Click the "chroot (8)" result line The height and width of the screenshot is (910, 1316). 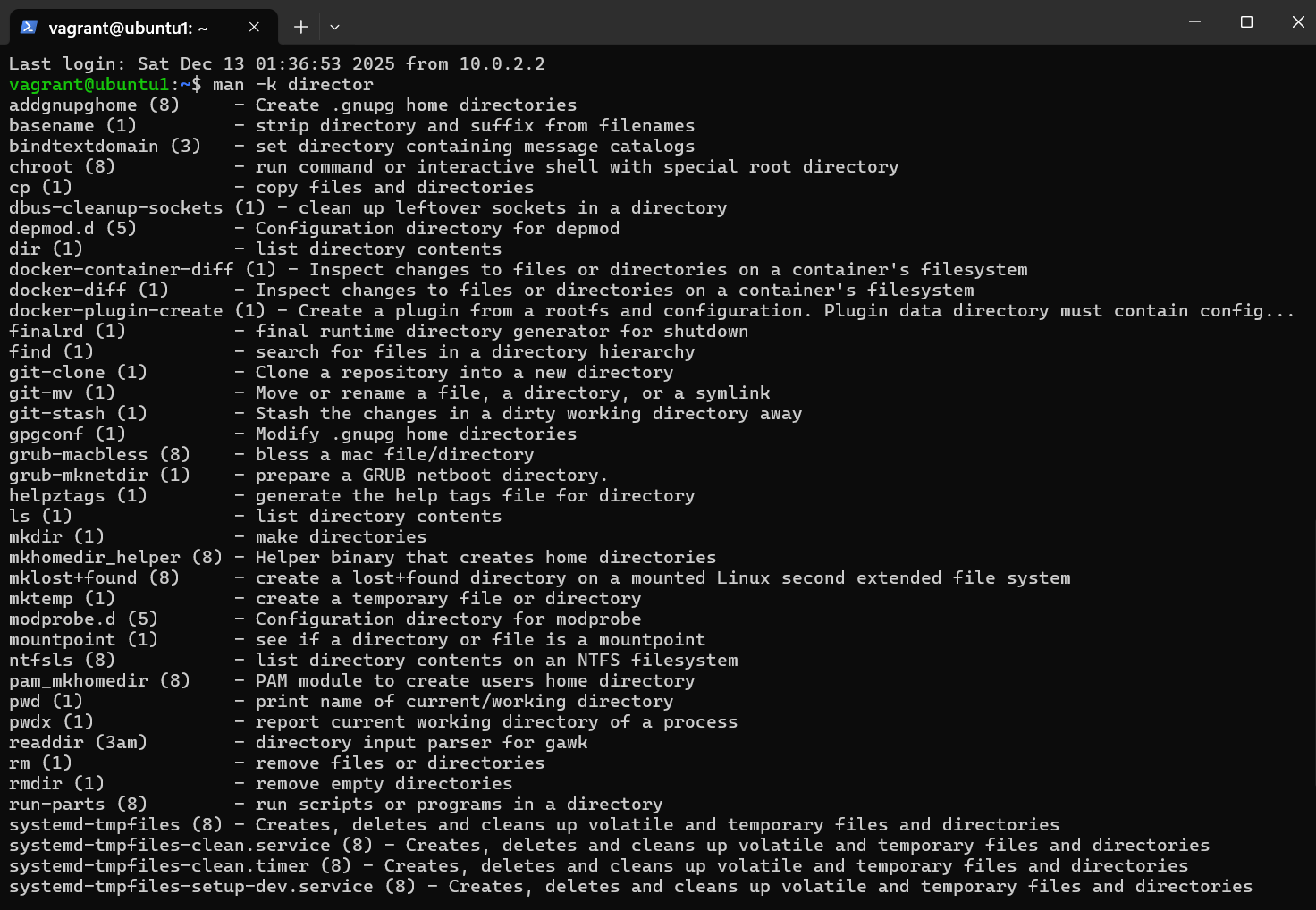pos(62,166)
